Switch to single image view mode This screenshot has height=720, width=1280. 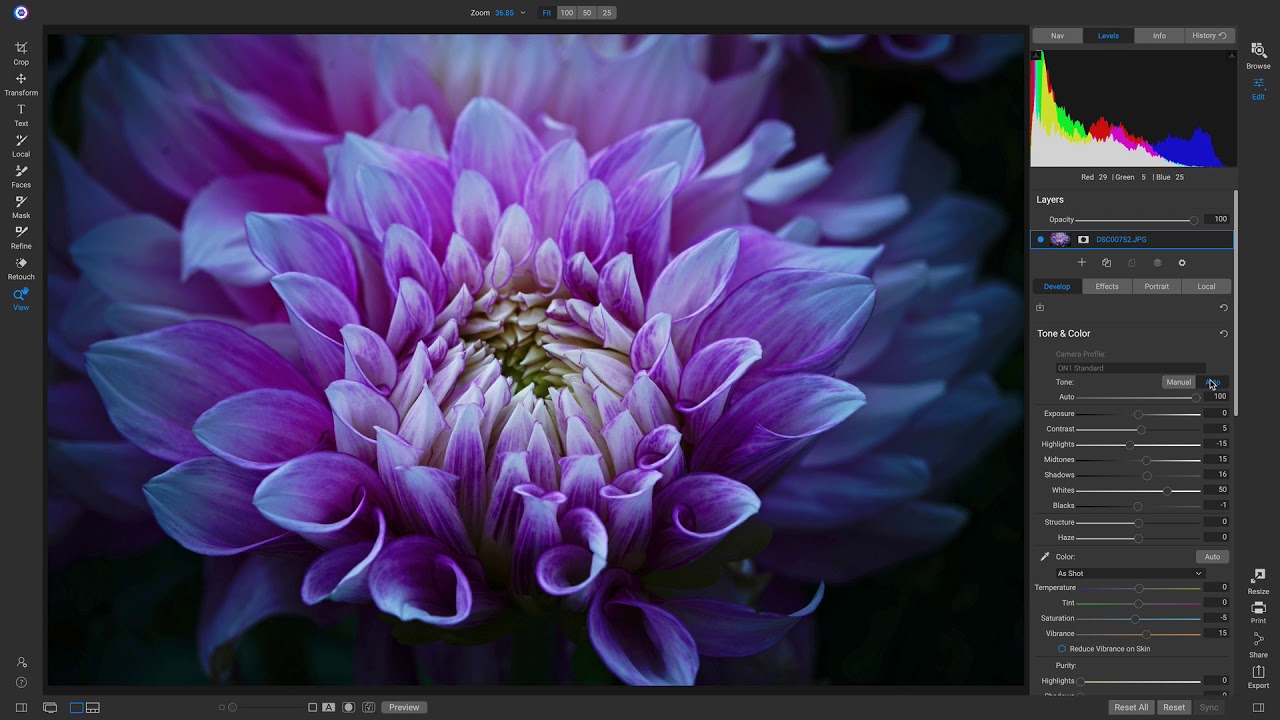click(76, 708)
